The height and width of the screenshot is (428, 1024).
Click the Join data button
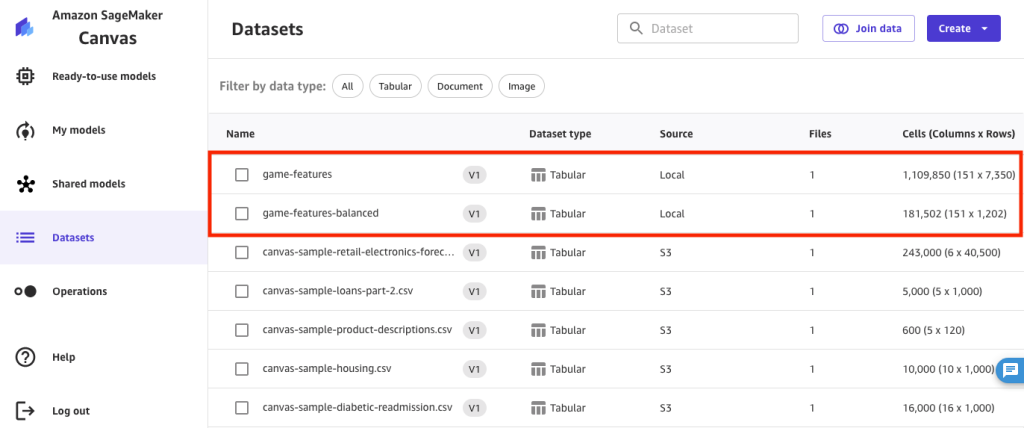[868, 29]
